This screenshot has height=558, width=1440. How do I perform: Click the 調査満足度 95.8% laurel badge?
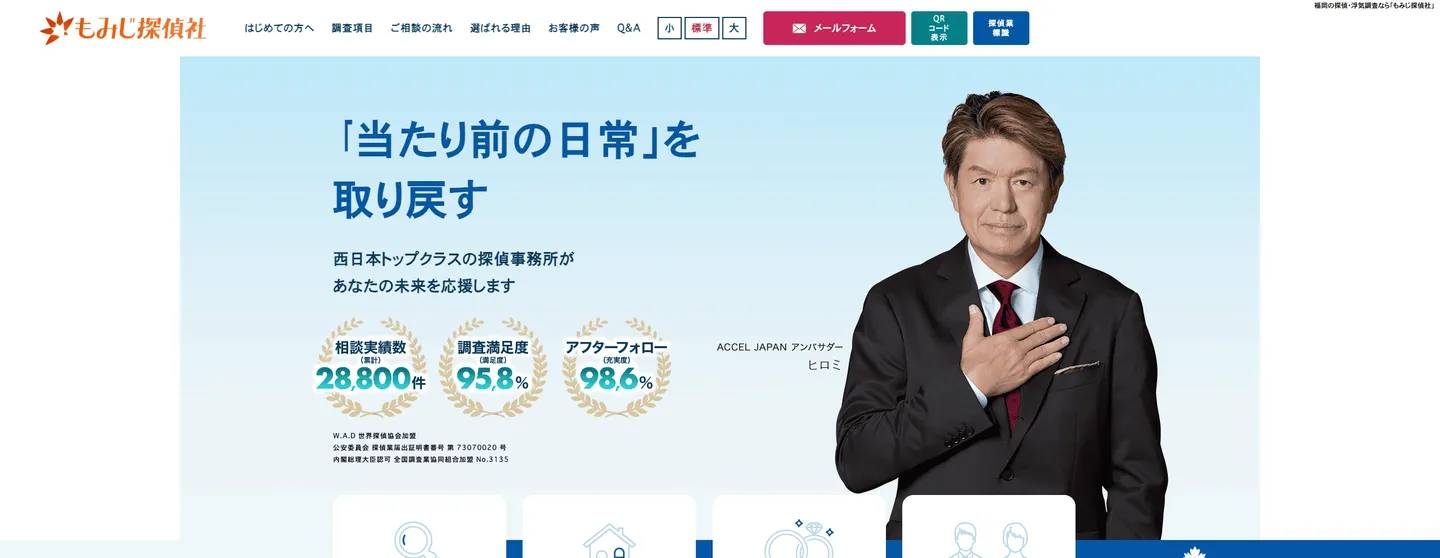coord(492,367)
